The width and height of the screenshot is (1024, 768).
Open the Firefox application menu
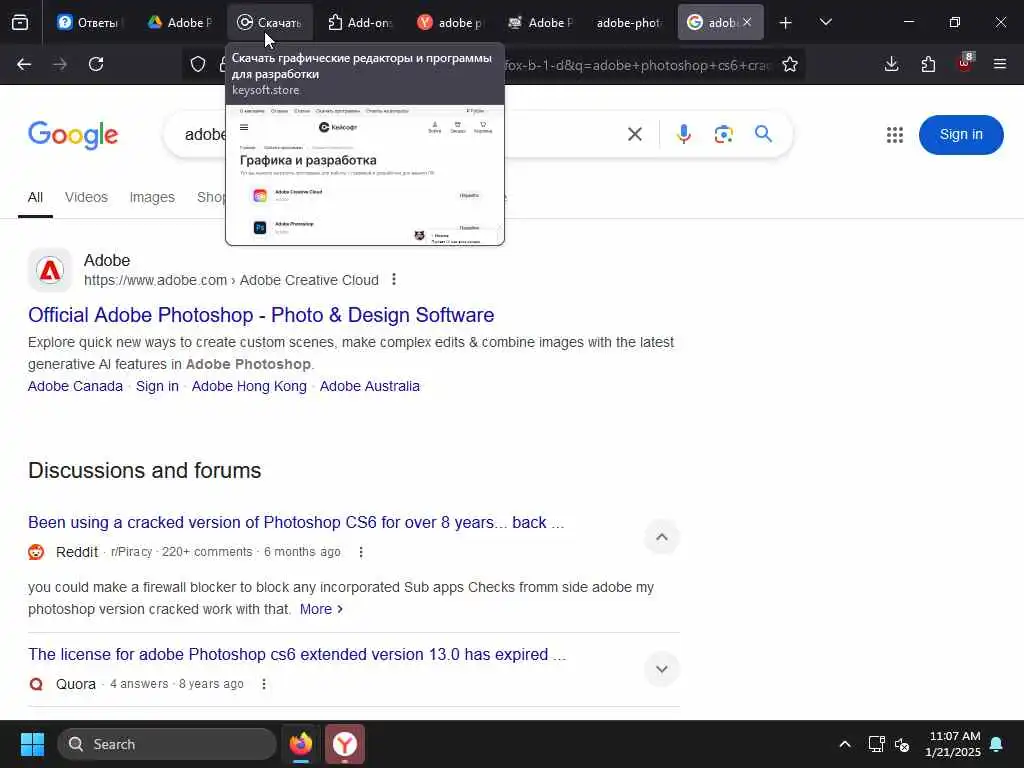[1000, 64]
